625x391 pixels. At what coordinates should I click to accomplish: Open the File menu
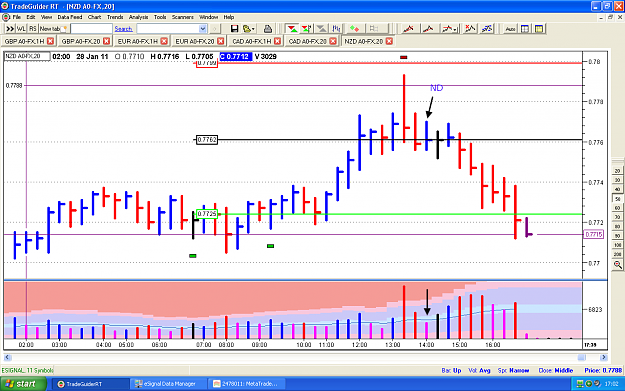[16, 17]
